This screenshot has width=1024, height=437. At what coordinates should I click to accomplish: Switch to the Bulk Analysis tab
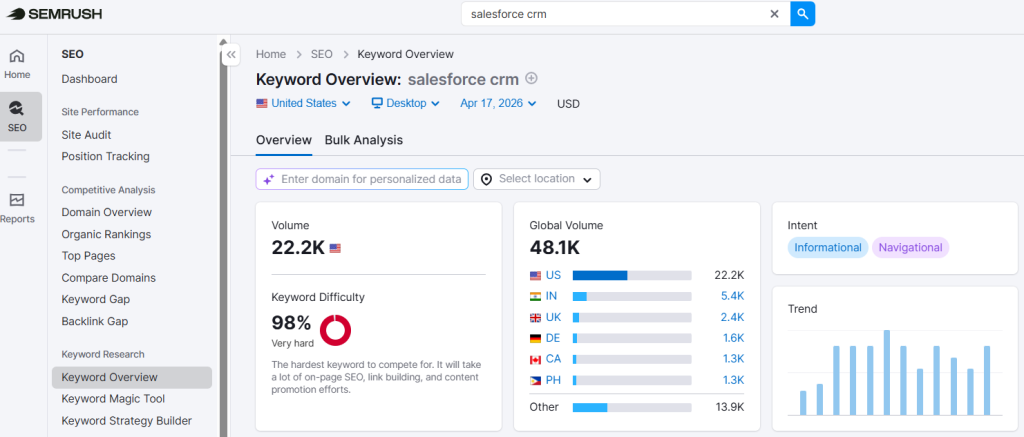tap(364, 140)
